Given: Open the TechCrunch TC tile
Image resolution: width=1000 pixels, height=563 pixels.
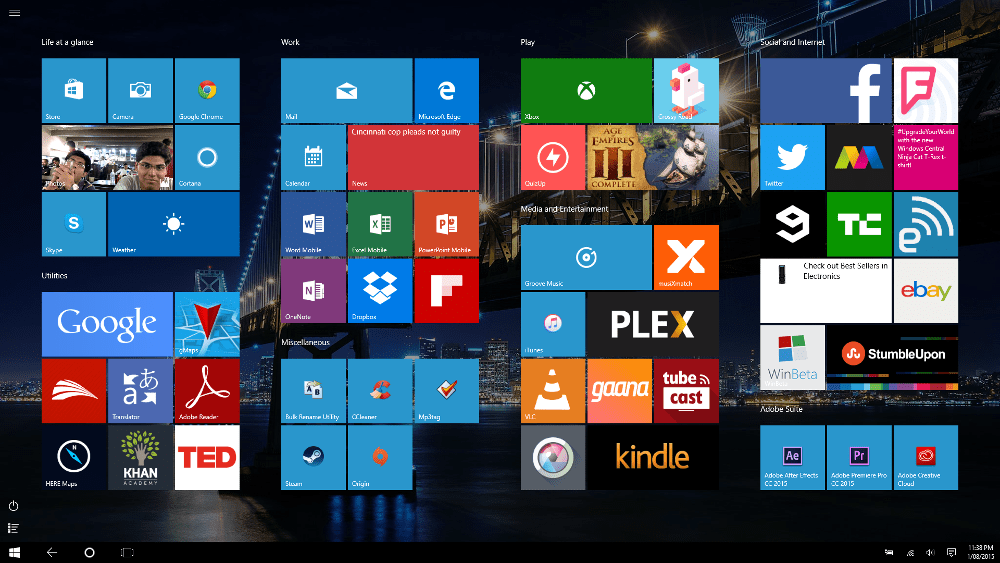Looking at the screenshot, I should point(859,224).
